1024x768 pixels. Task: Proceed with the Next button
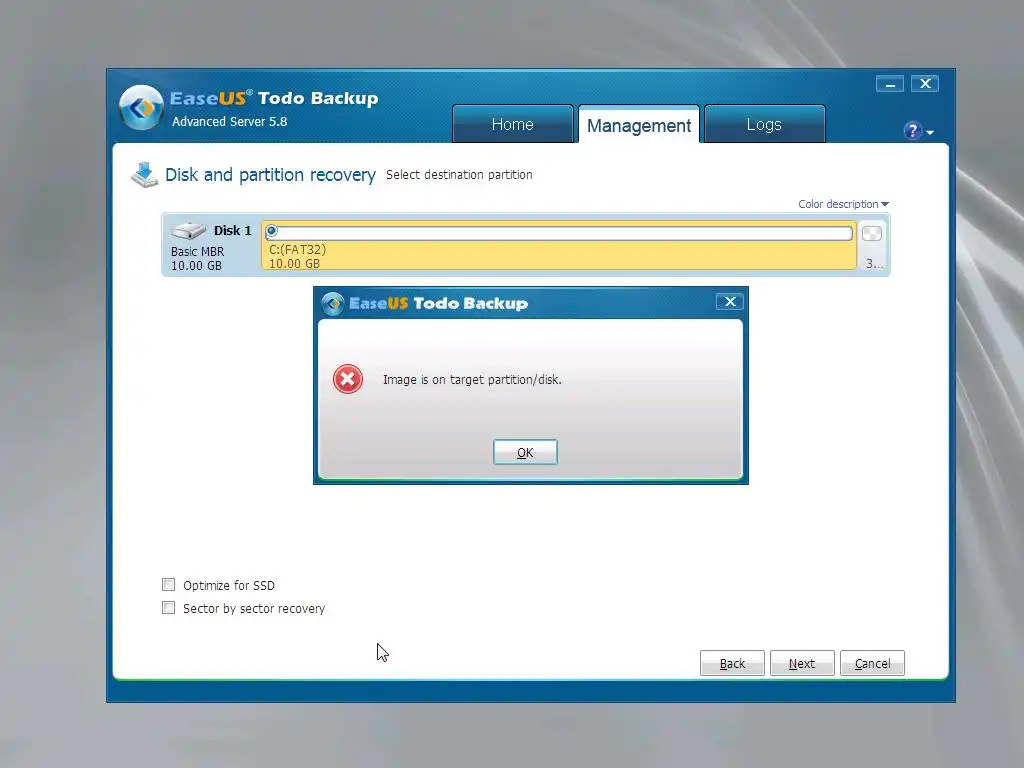(x=802, y=664)
